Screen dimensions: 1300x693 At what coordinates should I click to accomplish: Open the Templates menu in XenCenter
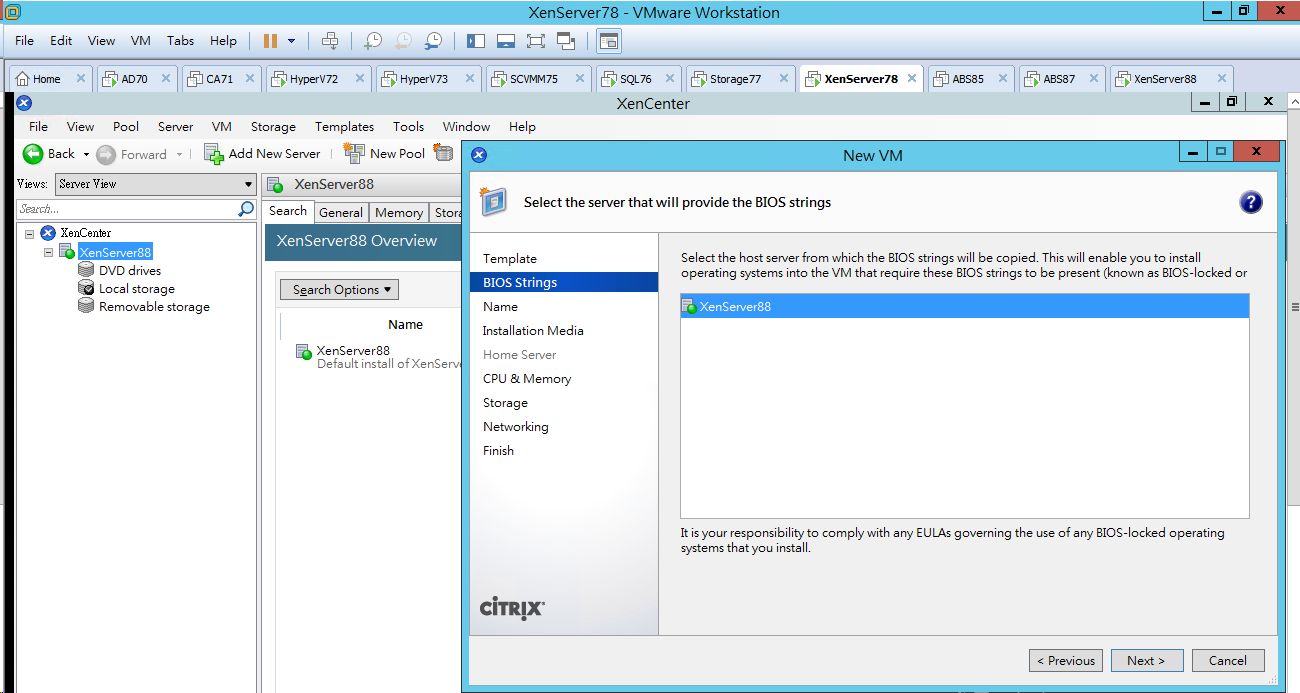(344, 127)
